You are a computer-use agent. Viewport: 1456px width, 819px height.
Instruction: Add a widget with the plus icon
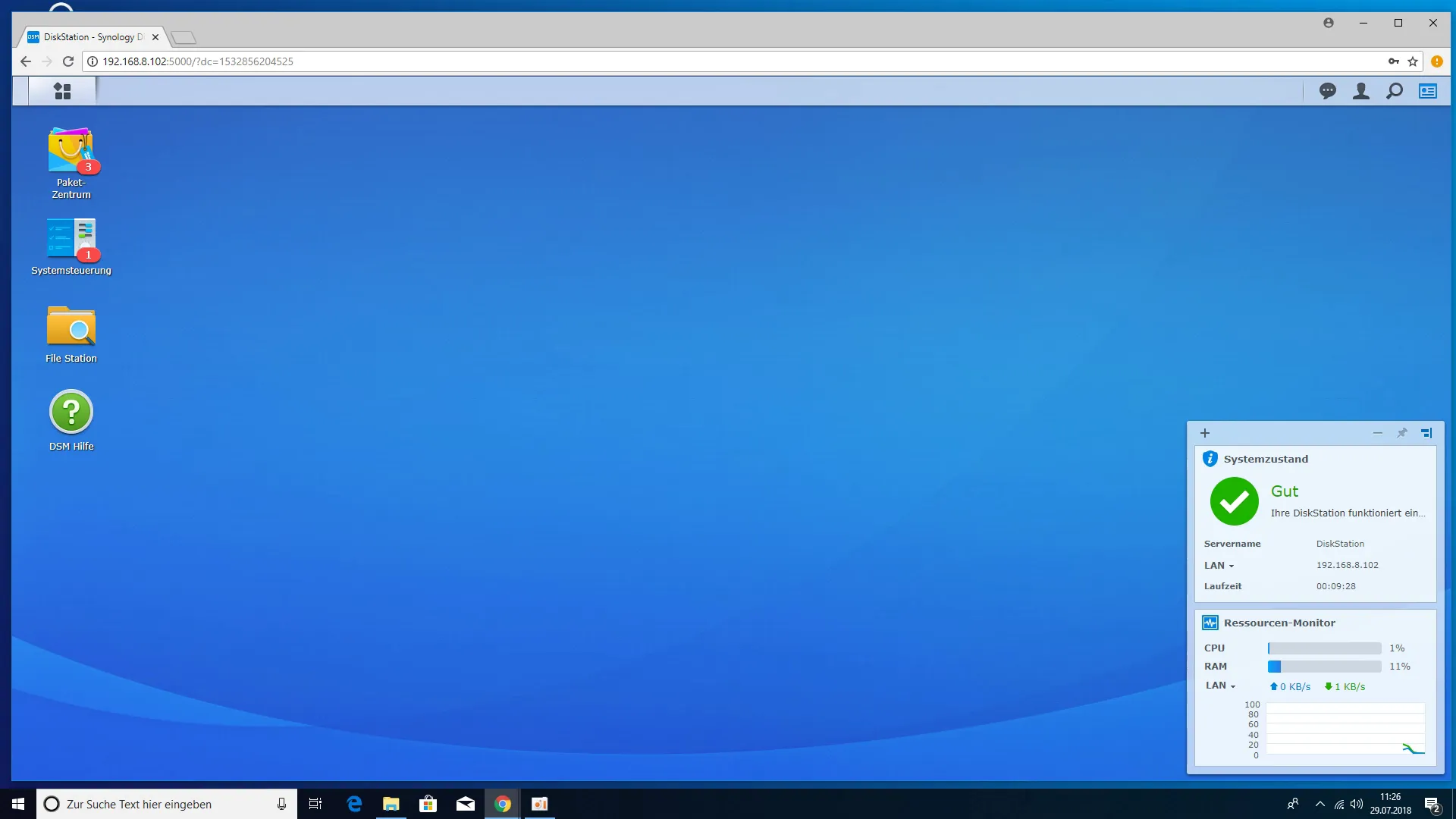[x=1205, y=433]
